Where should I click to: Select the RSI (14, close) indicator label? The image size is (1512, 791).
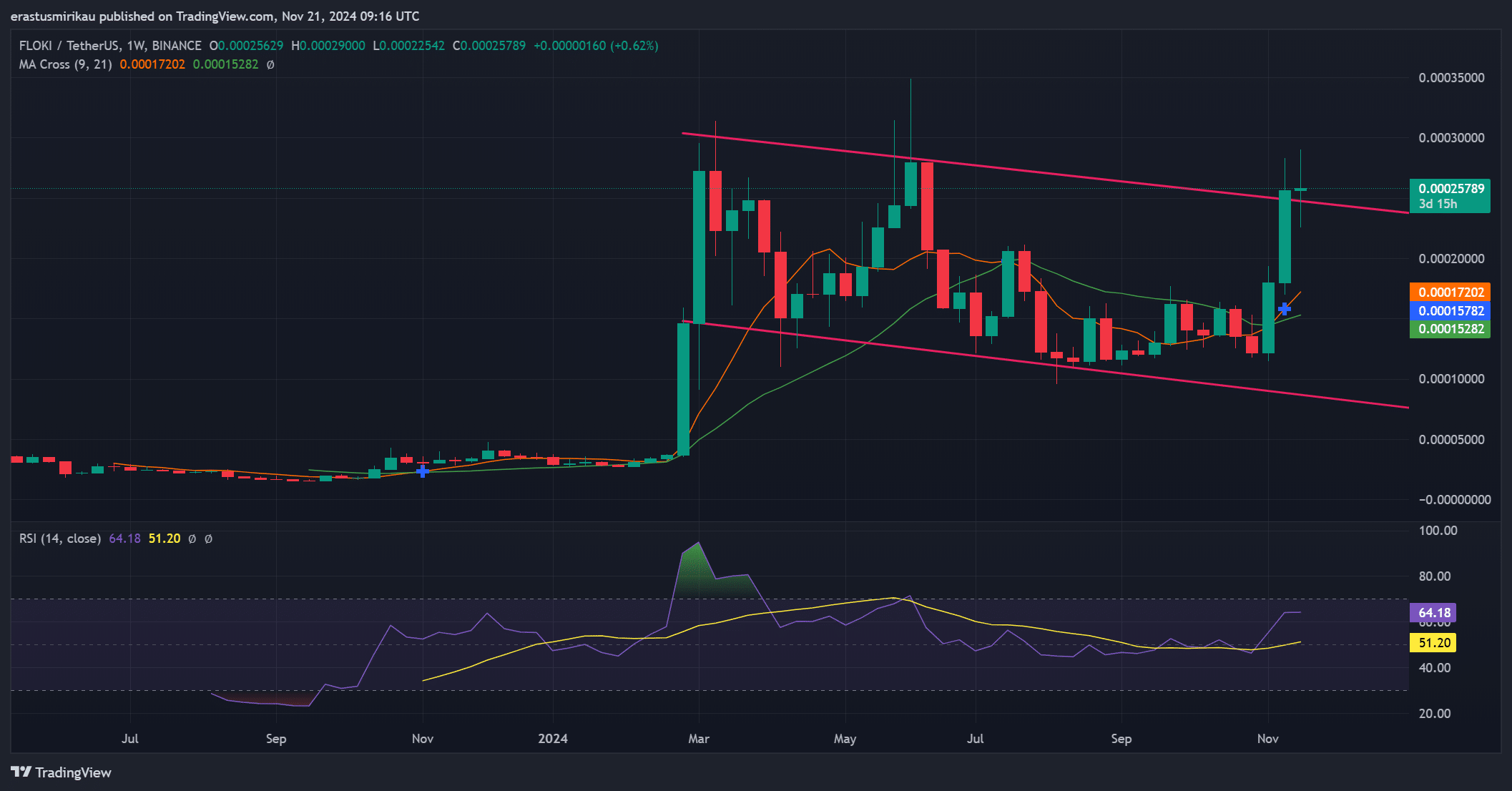click(x=60, y=539)
